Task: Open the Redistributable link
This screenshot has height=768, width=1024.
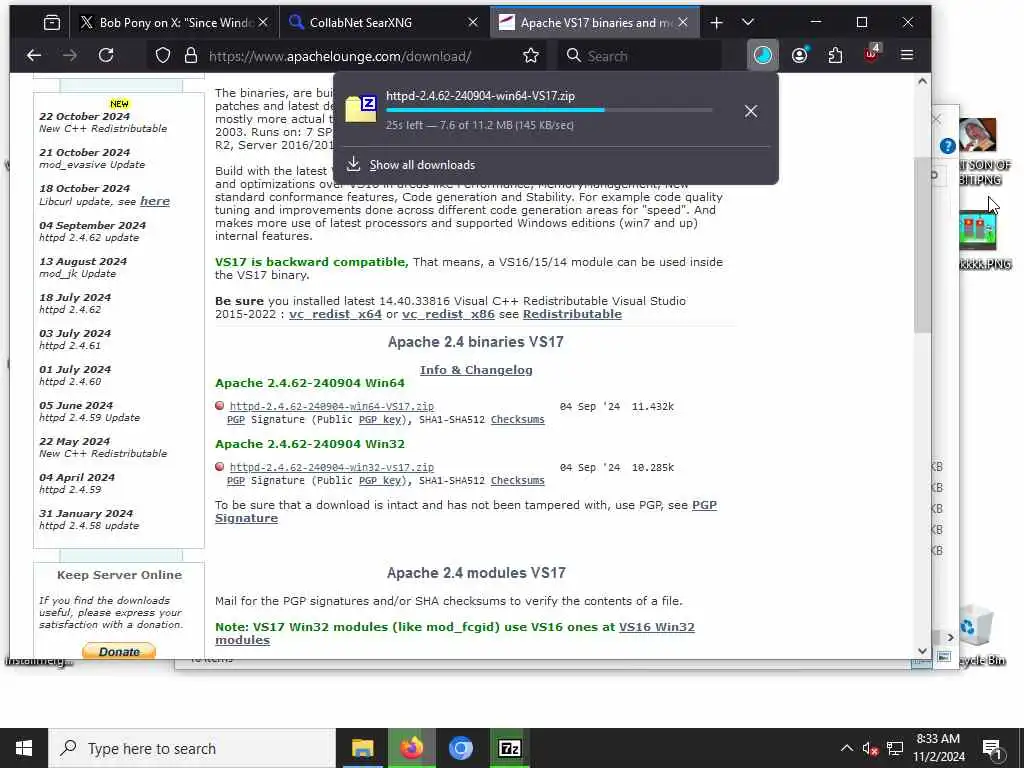Action: pyautogui.click(x=572, y=314)
